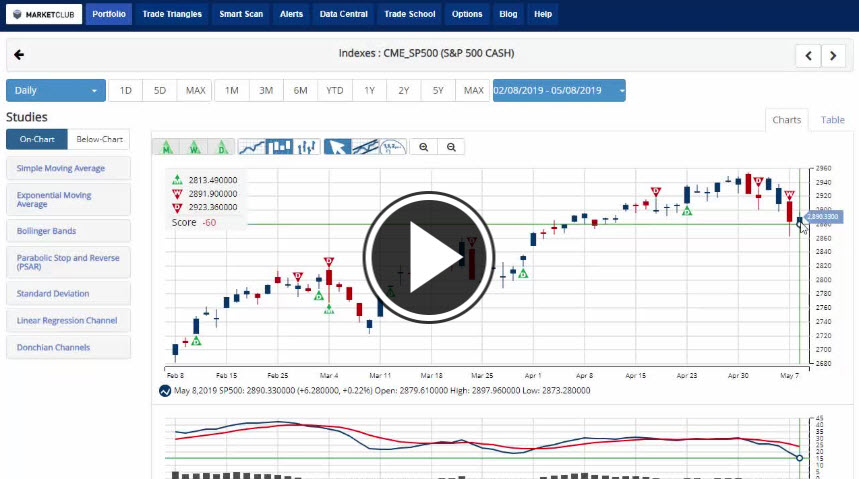Switch to line chart type
Viewport: 859px width, 479px height.
(252, 147)
